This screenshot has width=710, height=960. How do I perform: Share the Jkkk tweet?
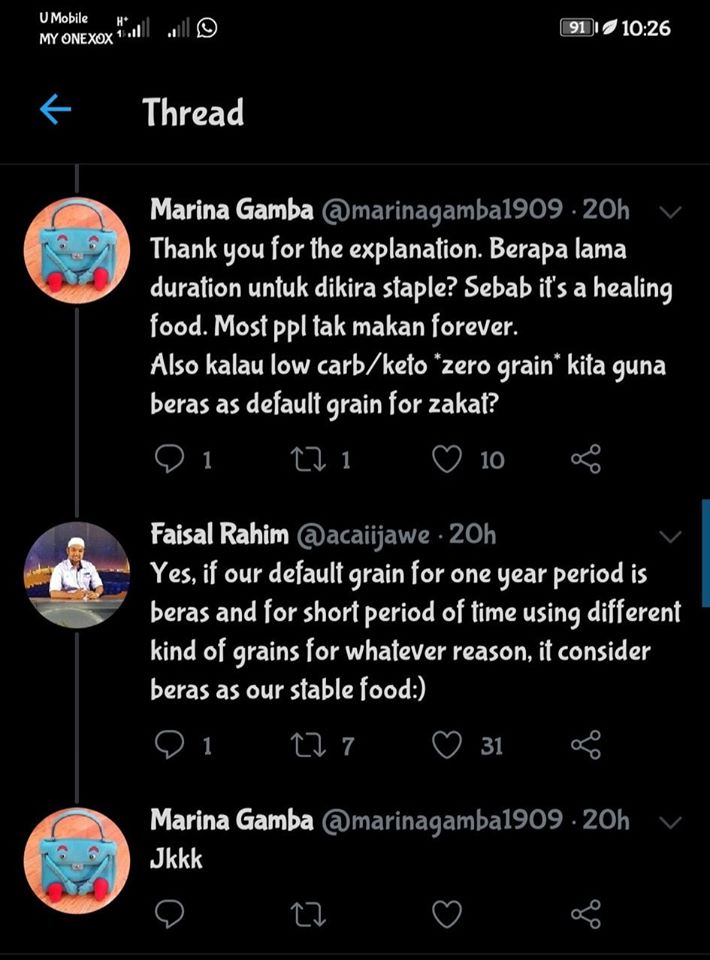pyautogui.click(x=585, y=914)
